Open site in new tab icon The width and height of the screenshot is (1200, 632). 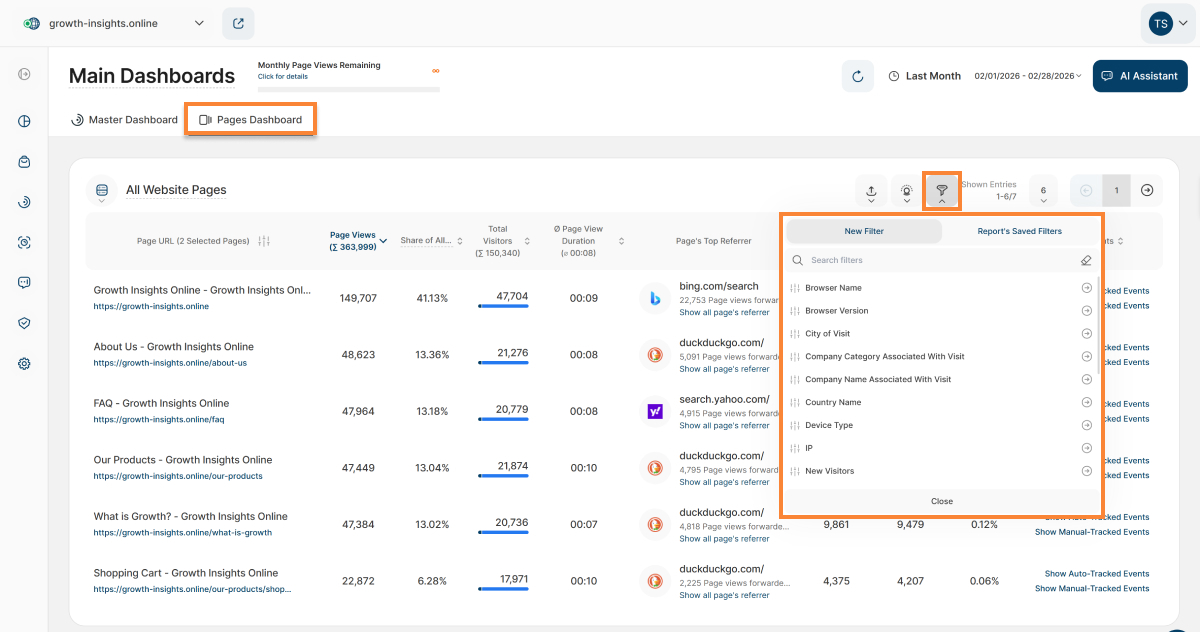pos(238,23)
